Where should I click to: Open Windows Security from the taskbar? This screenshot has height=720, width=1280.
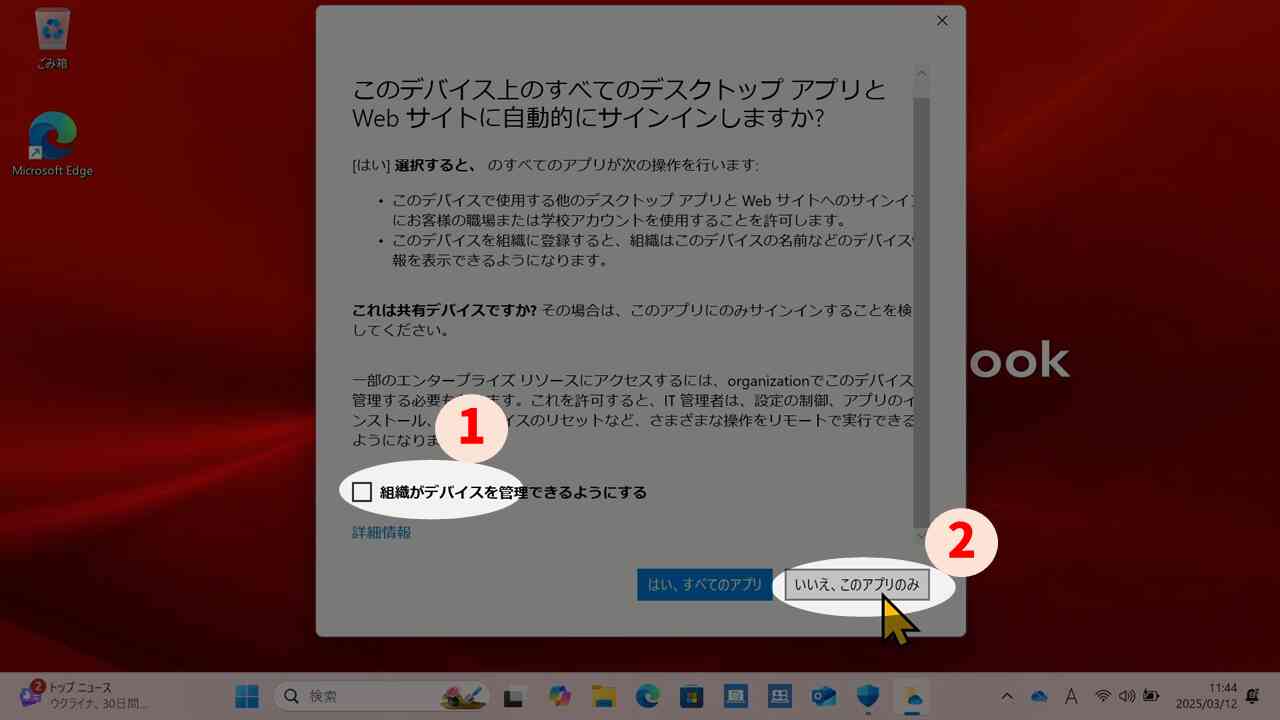(866, 695)
